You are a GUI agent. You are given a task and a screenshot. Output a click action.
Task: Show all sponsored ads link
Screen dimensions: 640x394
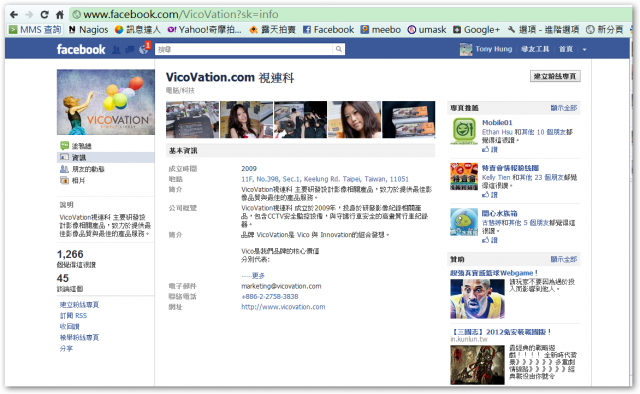[x=564, y=259]
